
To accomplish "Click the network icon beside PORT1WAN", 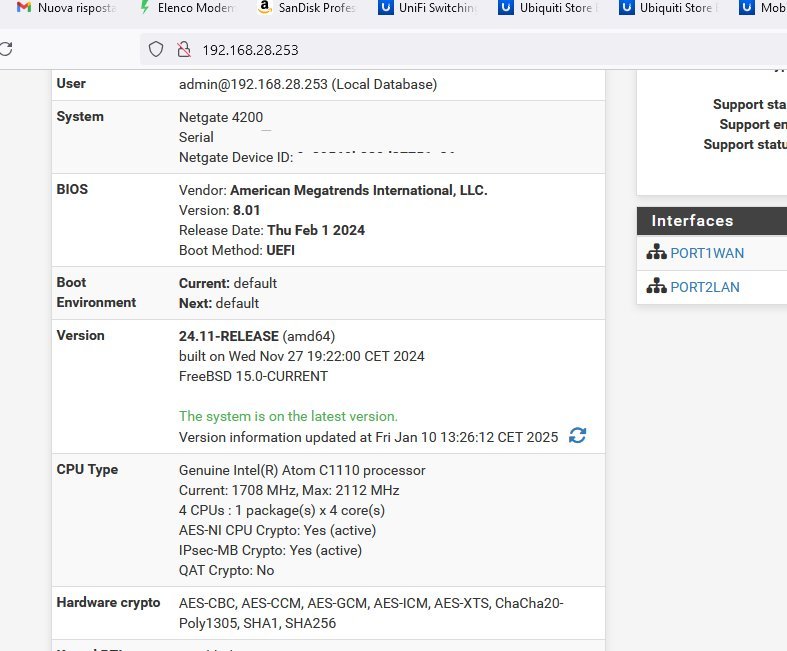I will point(656,252).
